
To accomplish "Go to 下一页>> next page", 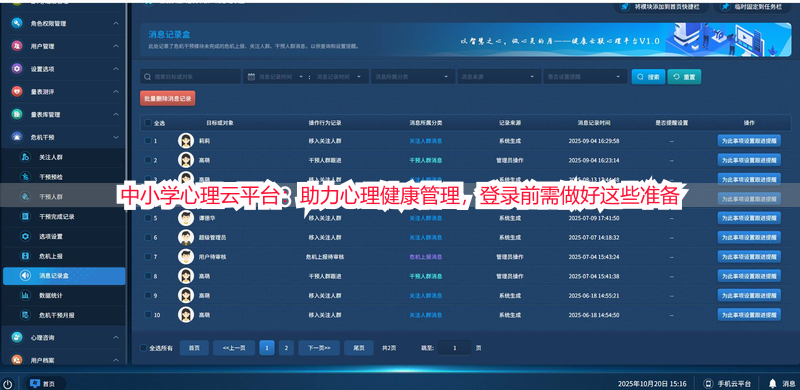I will click(x=319, y=348).
